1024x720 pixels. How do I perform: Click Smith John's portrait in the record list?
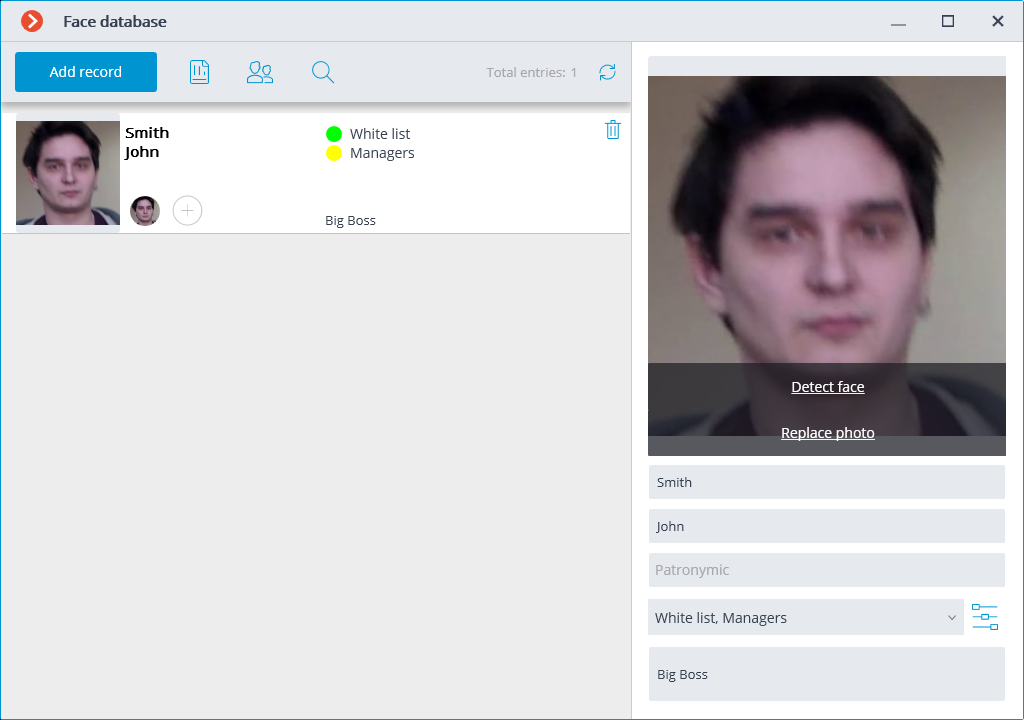coord(67,173)
